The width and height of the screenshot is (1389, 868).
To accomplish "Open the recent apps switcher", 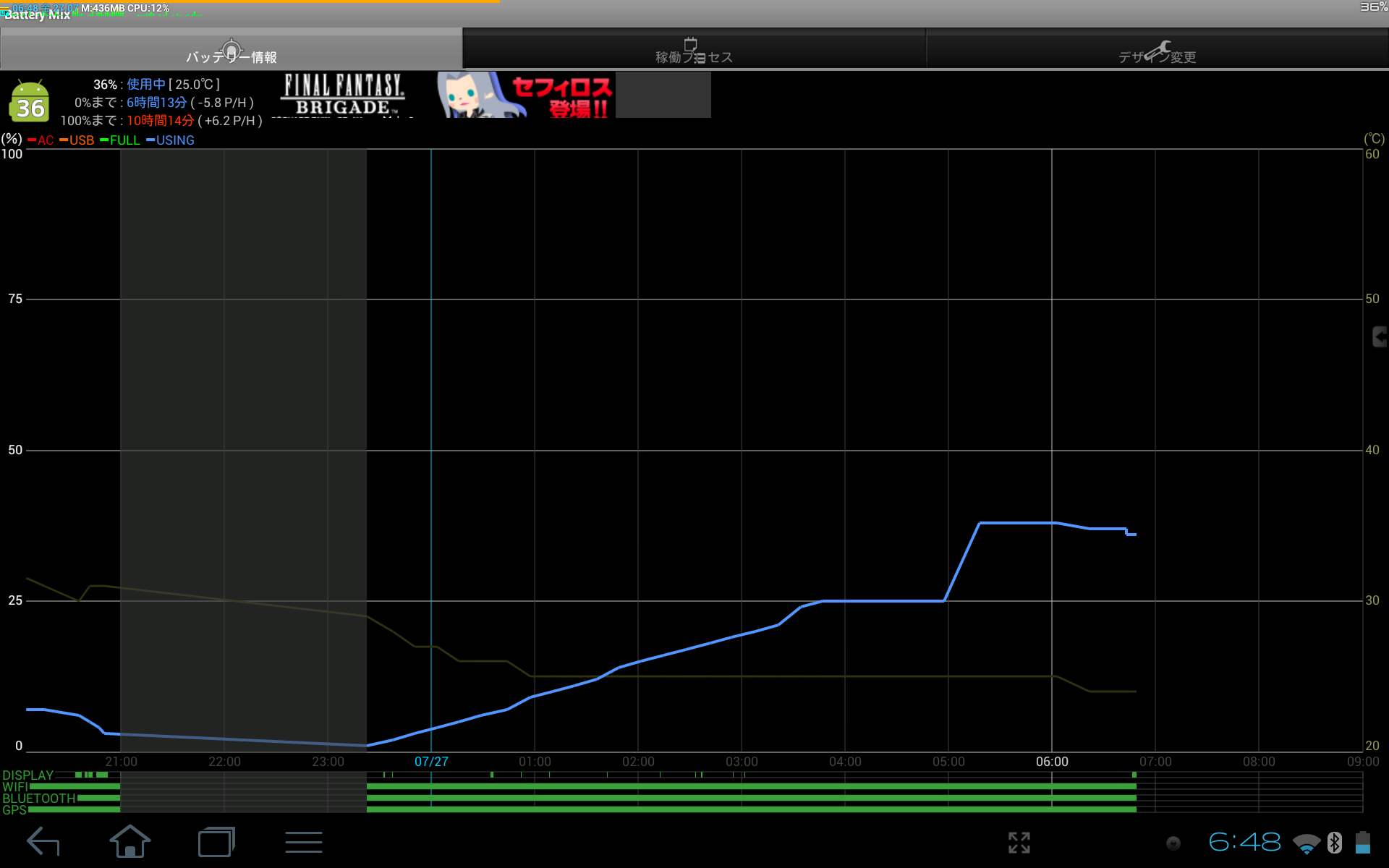I will (216, 842).
